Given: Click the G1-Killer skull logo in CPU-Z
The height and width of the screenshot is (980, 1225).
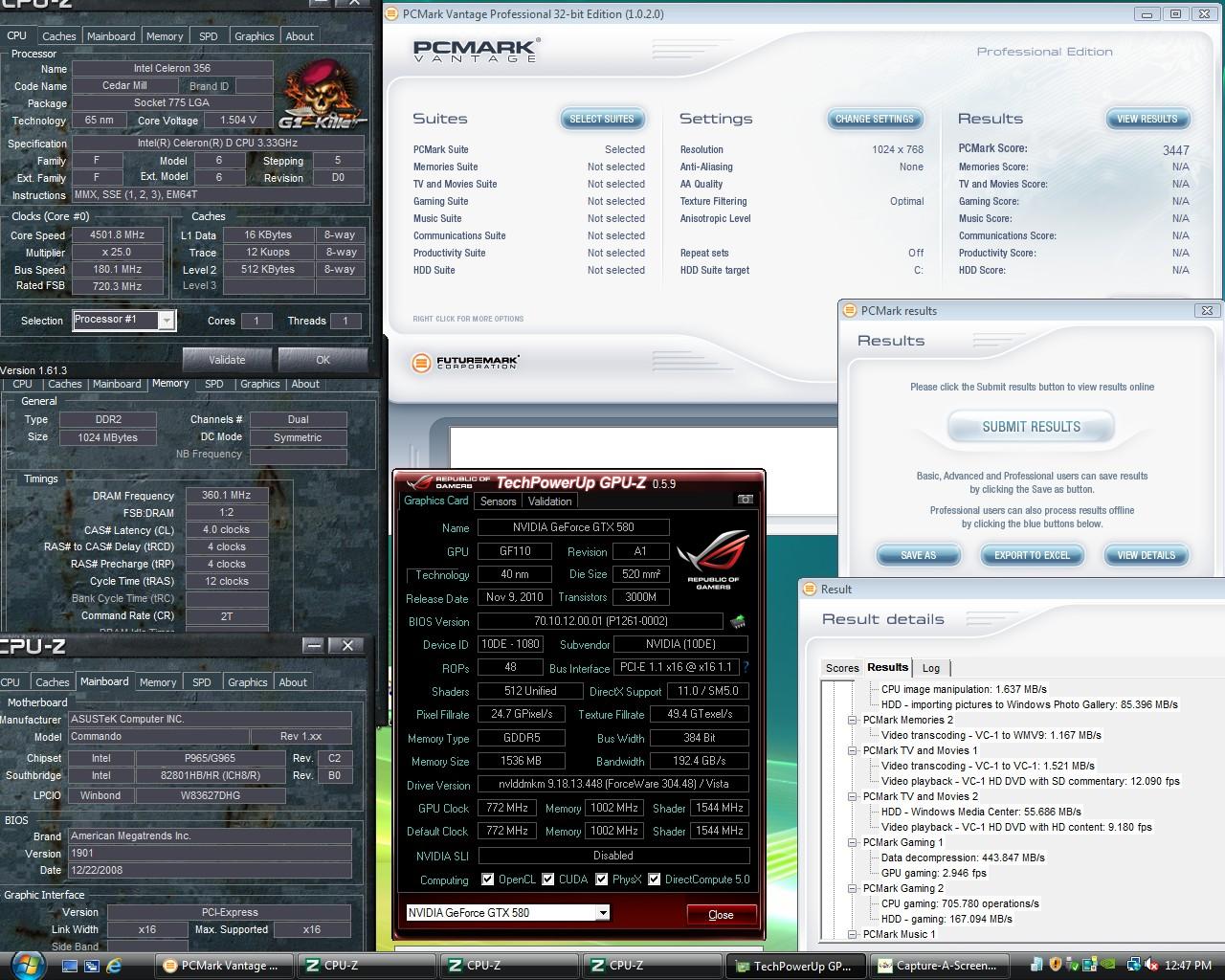Looking at the screenshot, I should click(323, 95).
